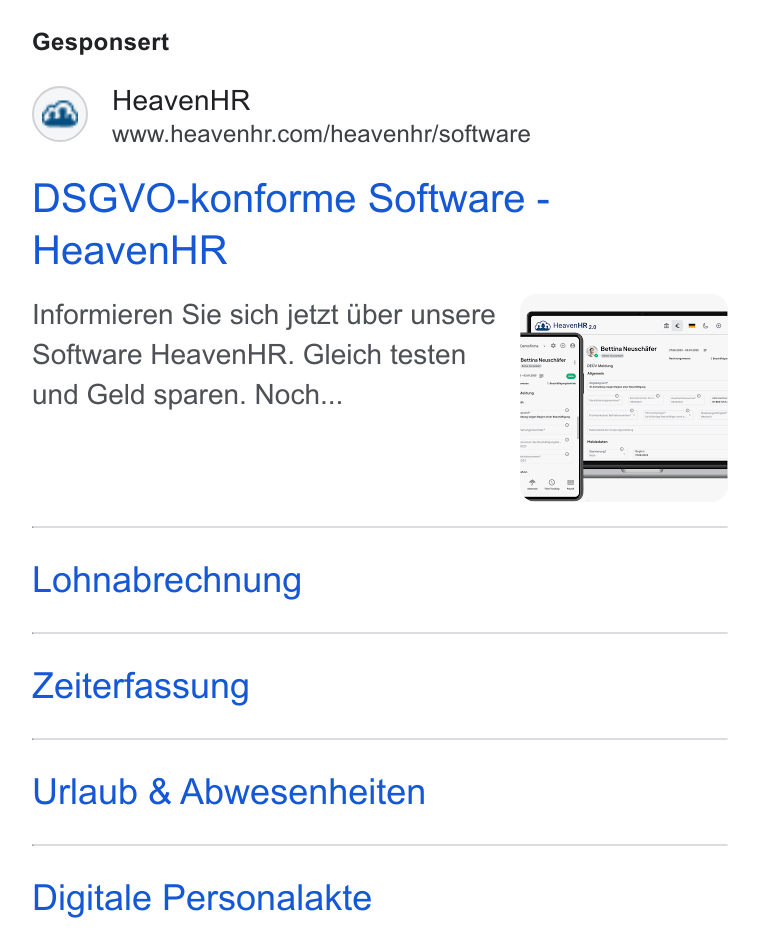Image resolution: width=760 pixels, height=950 pixels.
Task: Click the ad description starting with Informieren Sie sich
Action: (264, 355)
